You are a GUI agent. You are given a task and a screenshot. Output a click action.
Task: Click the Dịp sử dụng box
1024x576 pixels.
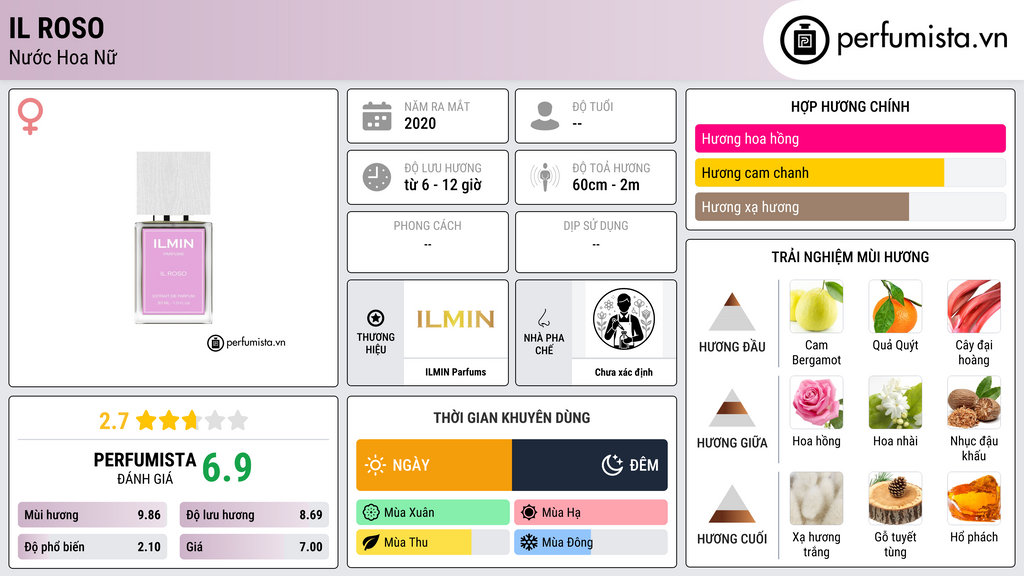coord(596,242)
